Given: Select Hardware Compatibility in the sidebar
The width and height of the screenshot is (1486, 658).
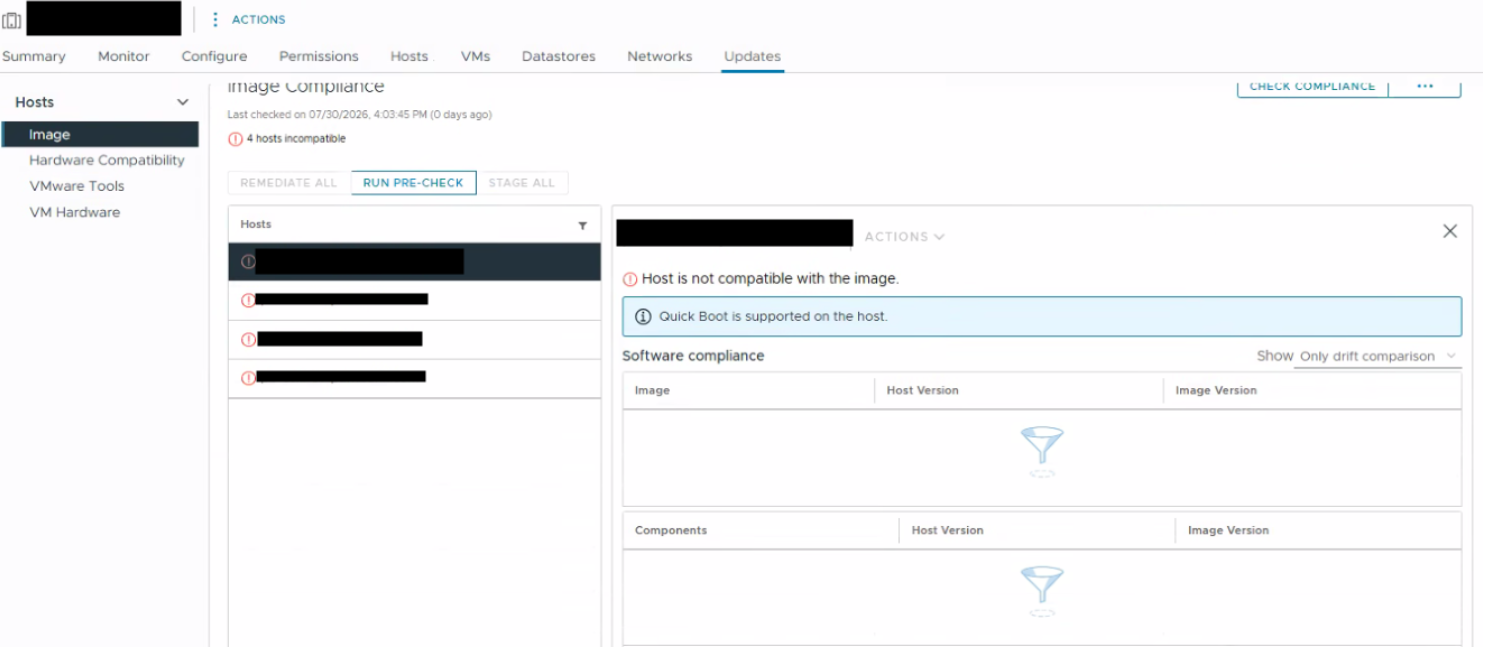Looking at the screenshot, I should [x=107, y=160].
